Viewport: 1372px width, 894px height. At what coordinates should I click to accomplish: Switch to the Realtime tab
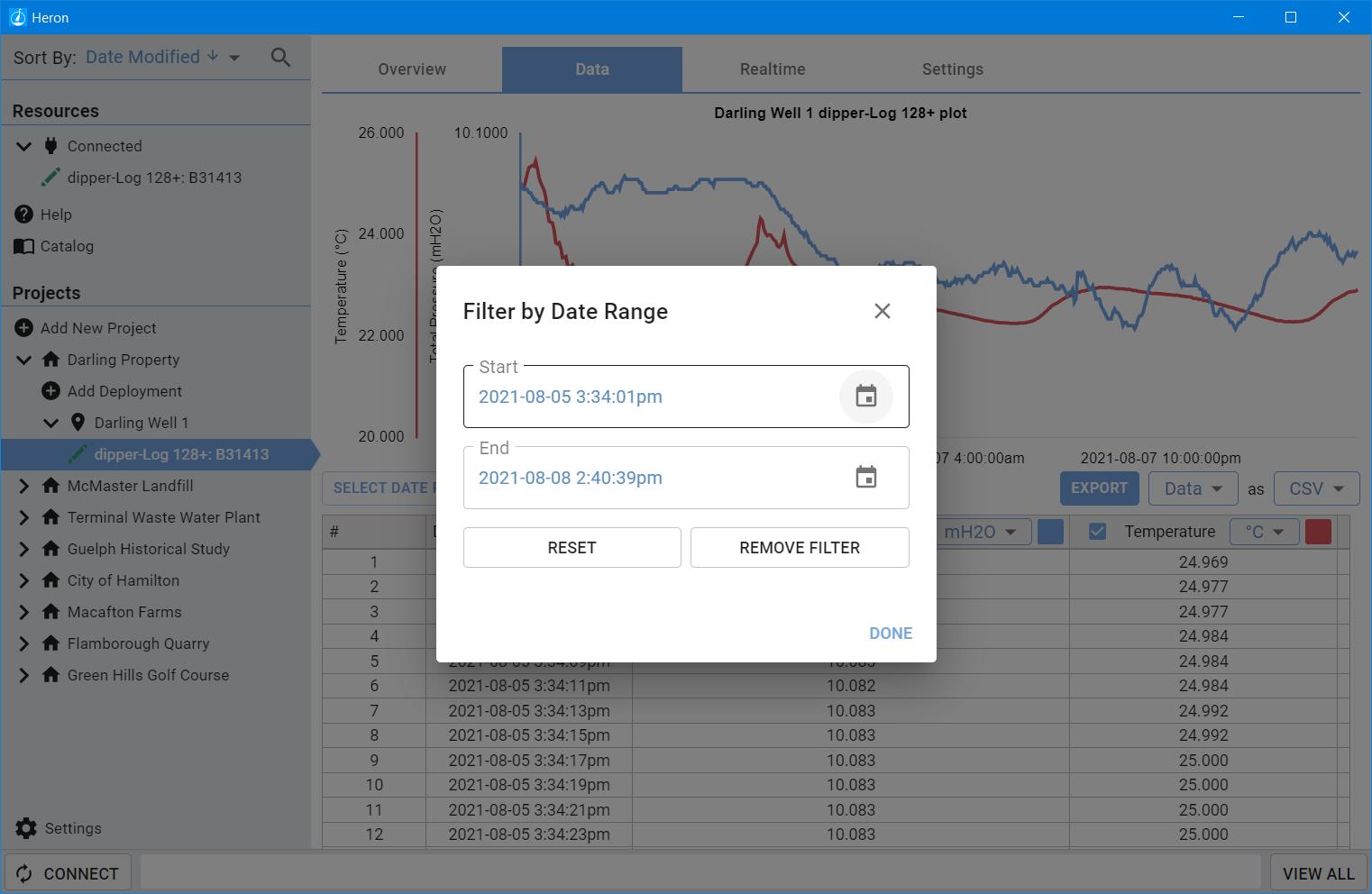tap(773, 69)
